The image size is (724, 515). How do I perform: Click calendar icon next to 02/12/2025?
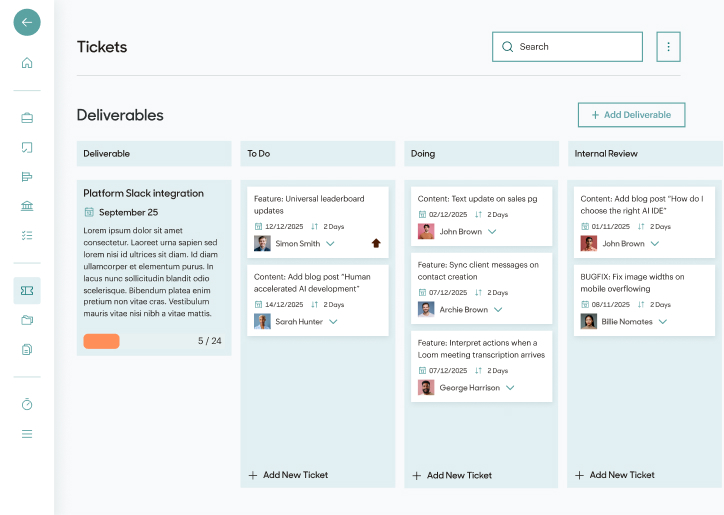click(422, 214)
